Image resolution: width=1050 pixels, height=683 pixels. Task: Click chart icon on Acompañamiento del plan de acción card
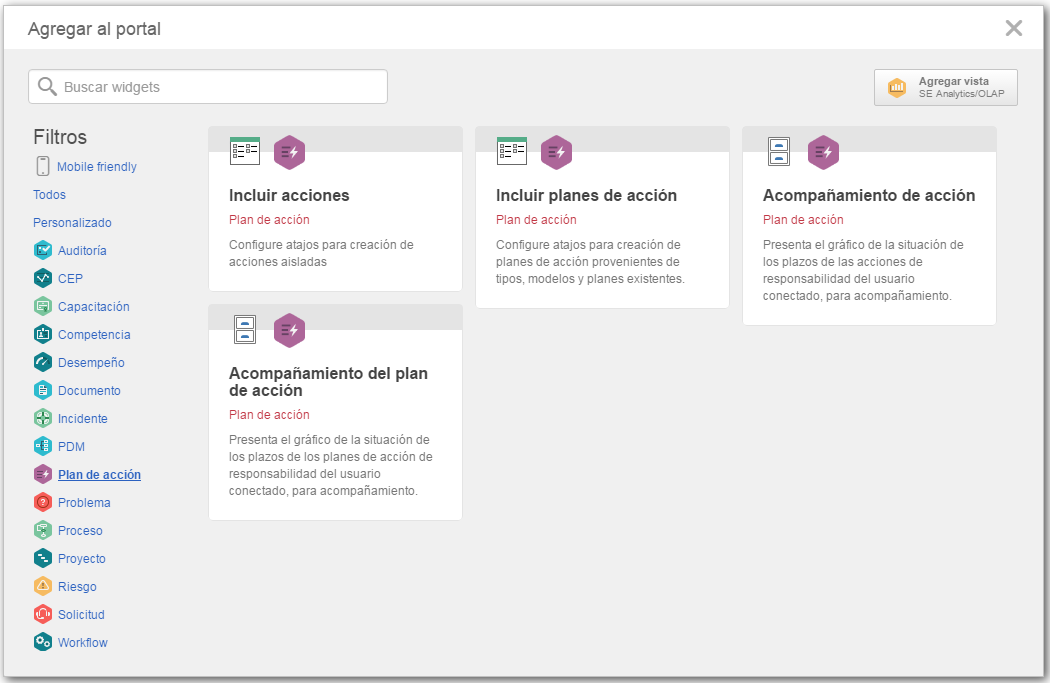tap(245, 329)
